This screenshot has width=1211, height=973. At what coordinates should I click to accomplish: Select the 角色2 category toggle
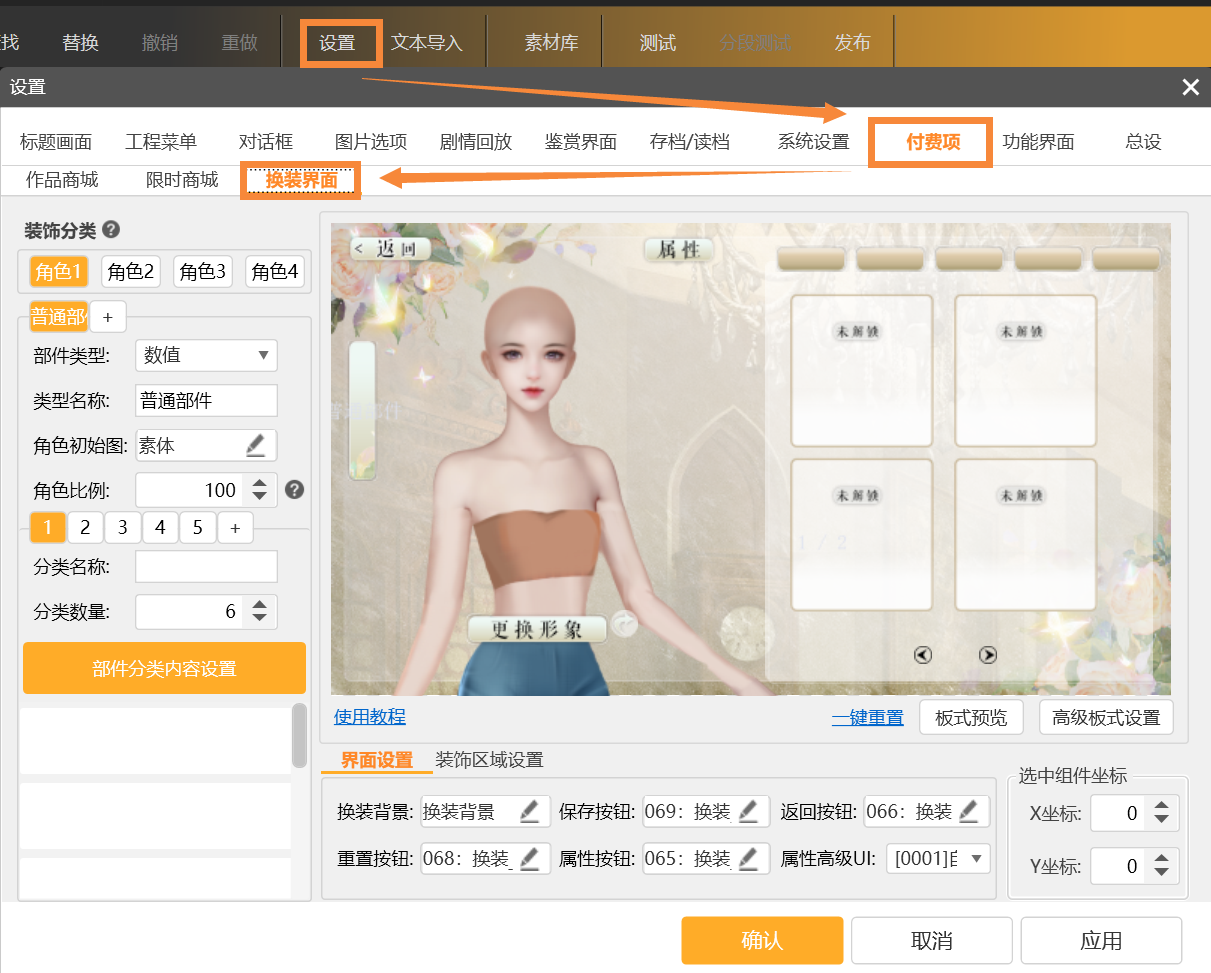[131, 272]
